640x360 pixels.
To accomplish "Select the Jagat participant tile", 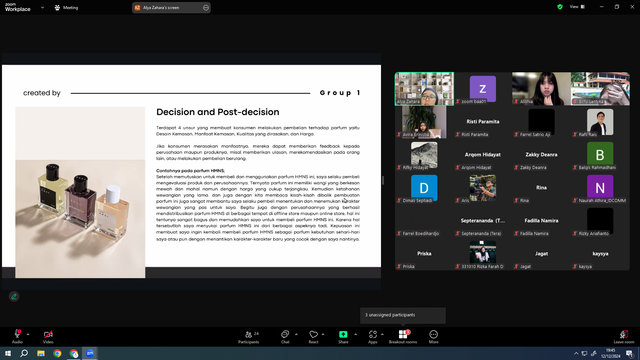I will pos(541,254).
